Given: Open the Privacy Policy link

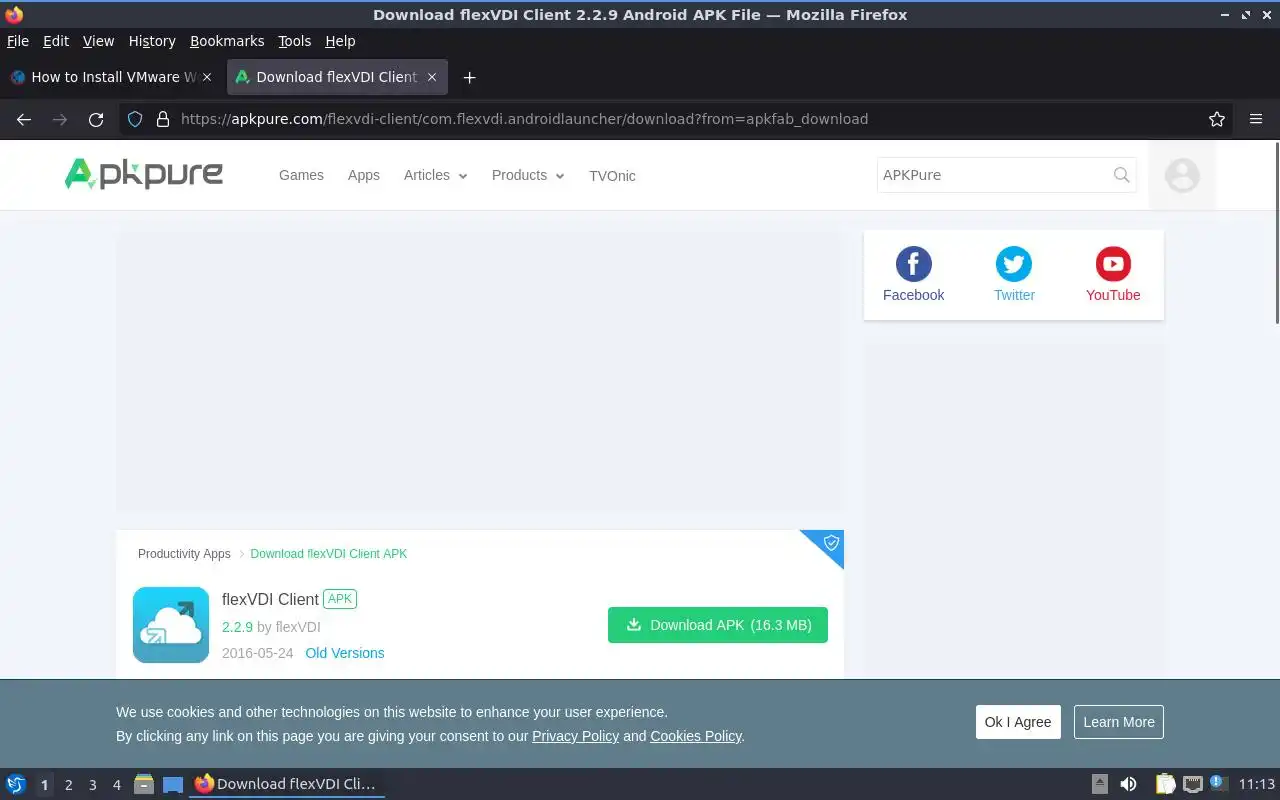Looking at the screenshot, I should point(576,736).
